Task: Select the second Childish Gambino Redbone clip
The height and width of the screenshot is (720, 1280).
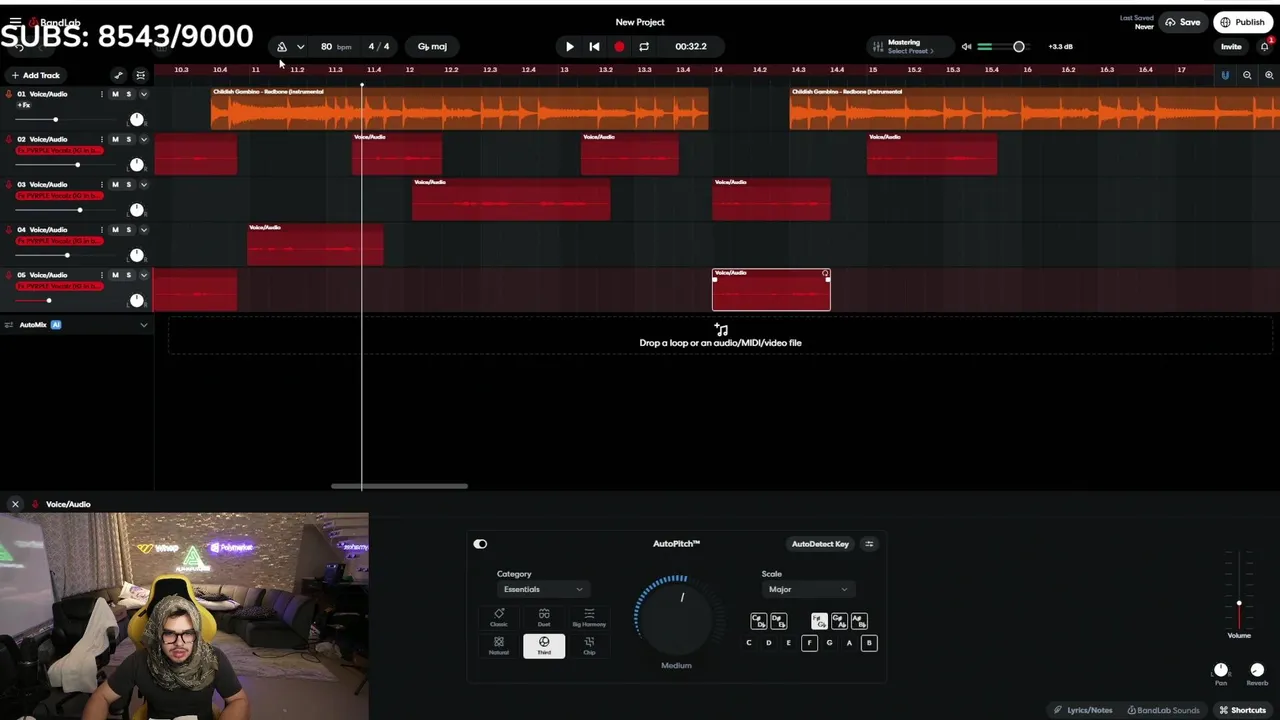Action: [x=1034, y=109]
